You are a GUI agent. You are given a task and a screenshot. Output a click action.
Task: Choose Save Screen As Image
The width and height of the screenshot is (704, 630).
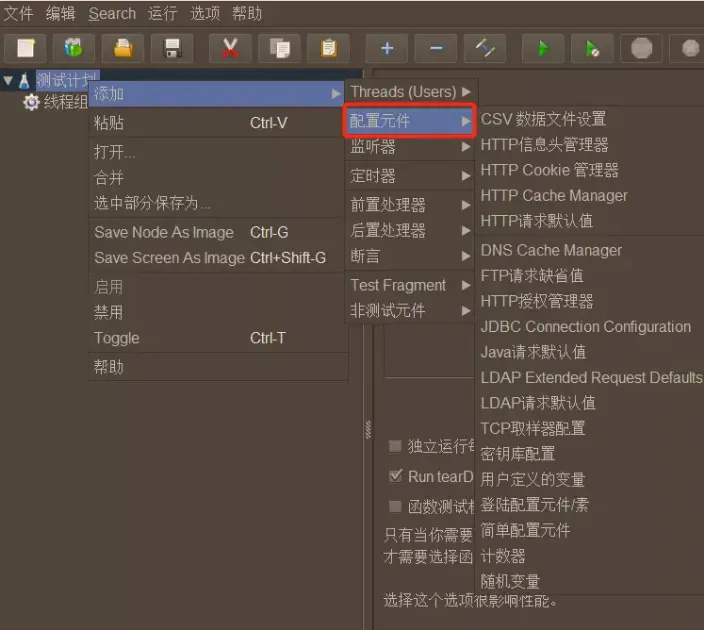[217, 258]
